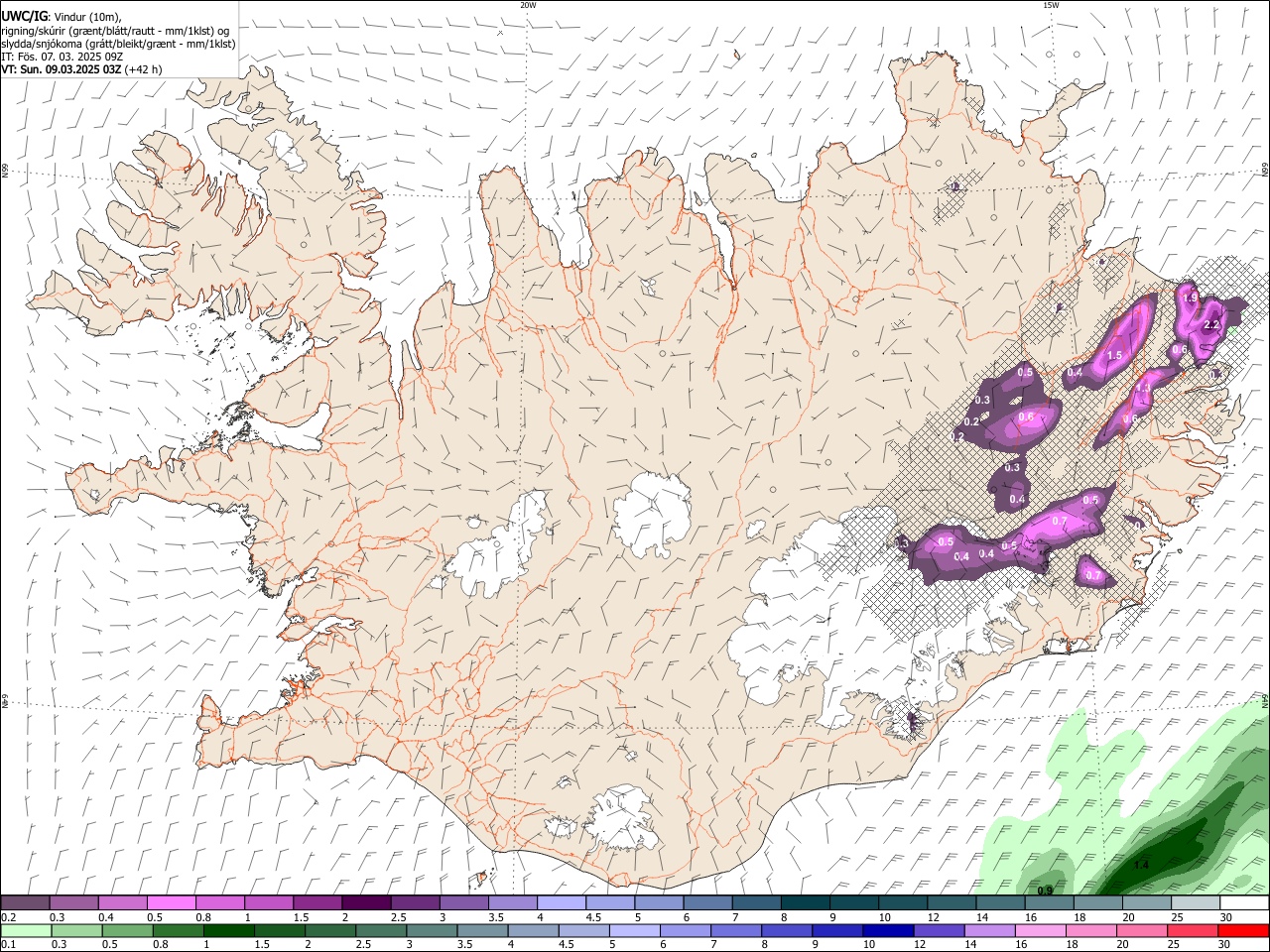Click the '0.2' label in the snow legend row
Screen dimensions: 1270x952
coord(8,917)
